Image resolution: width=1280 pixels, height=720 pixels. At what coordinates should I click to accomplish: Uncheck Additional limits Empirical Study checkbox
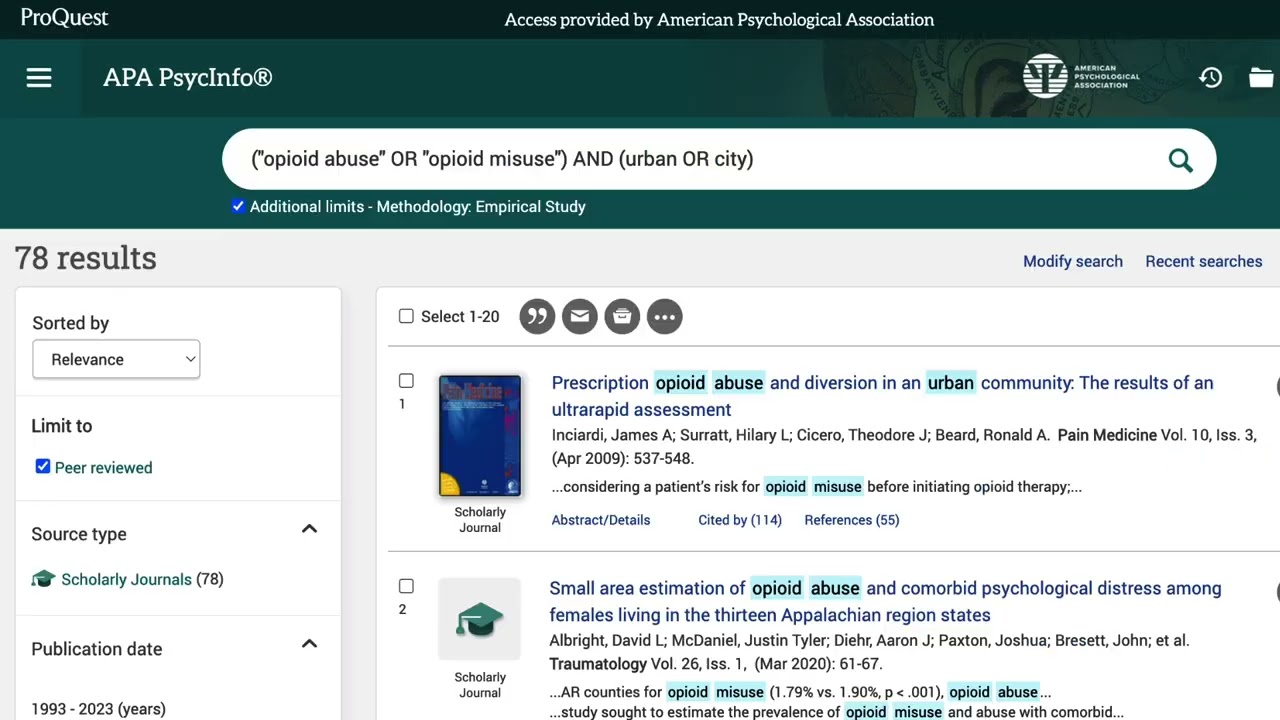point(238,206)
